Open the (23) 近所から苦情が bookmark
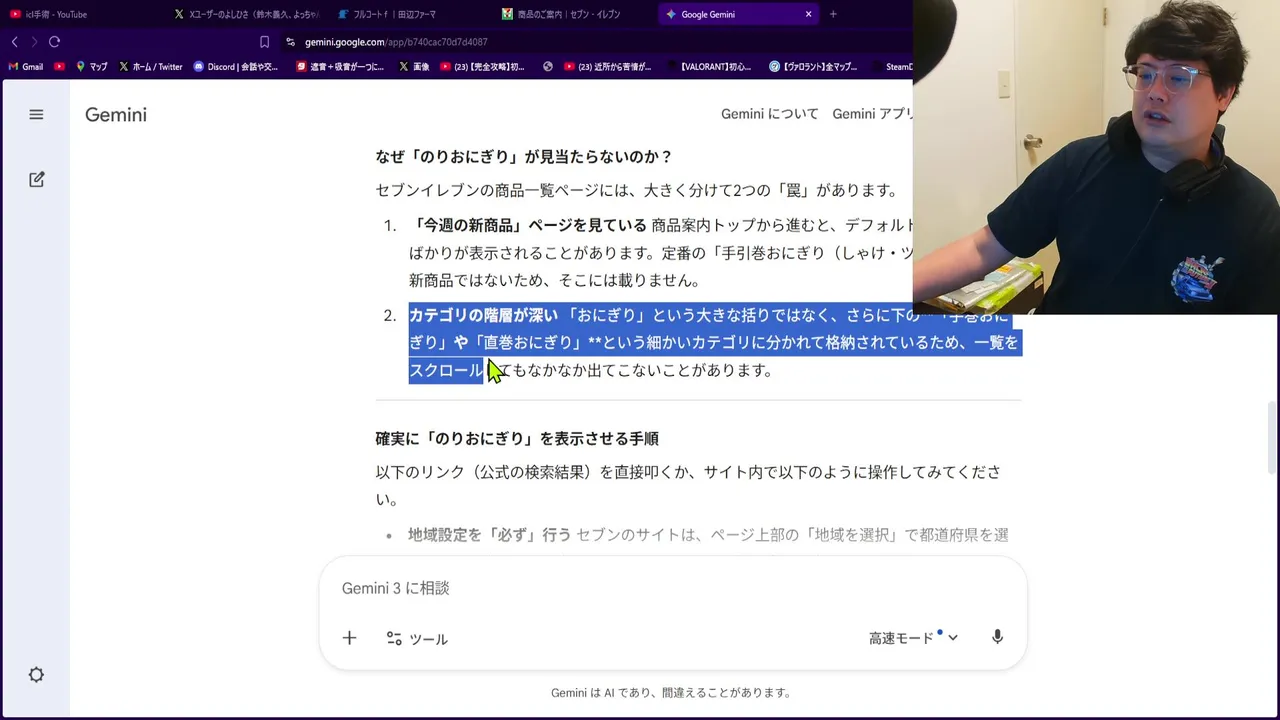This screenshot has width=1280, height=720. coord(608,67)
